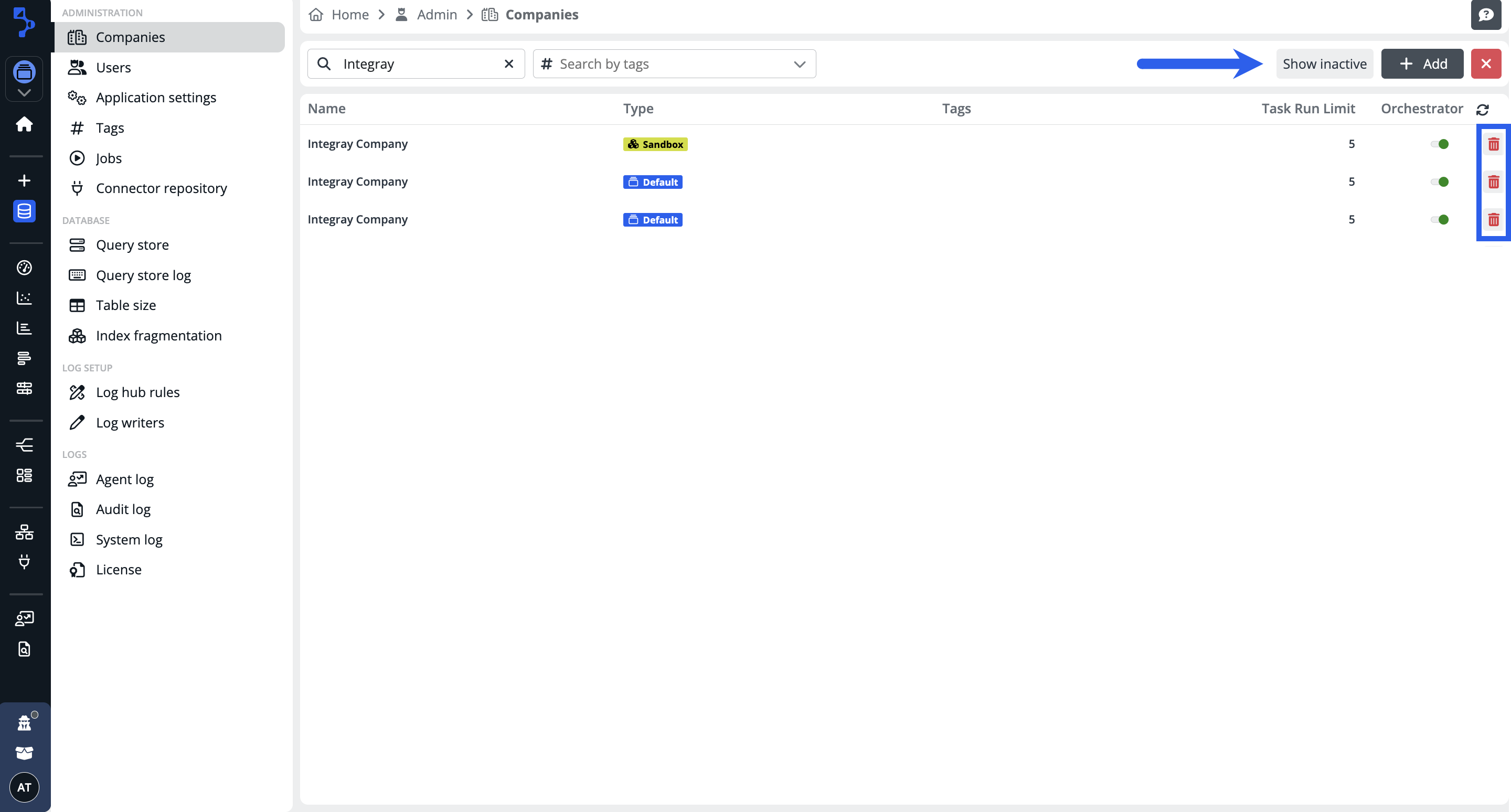Clear the Integray search text

pyautogui.click(x=508, y=64)
